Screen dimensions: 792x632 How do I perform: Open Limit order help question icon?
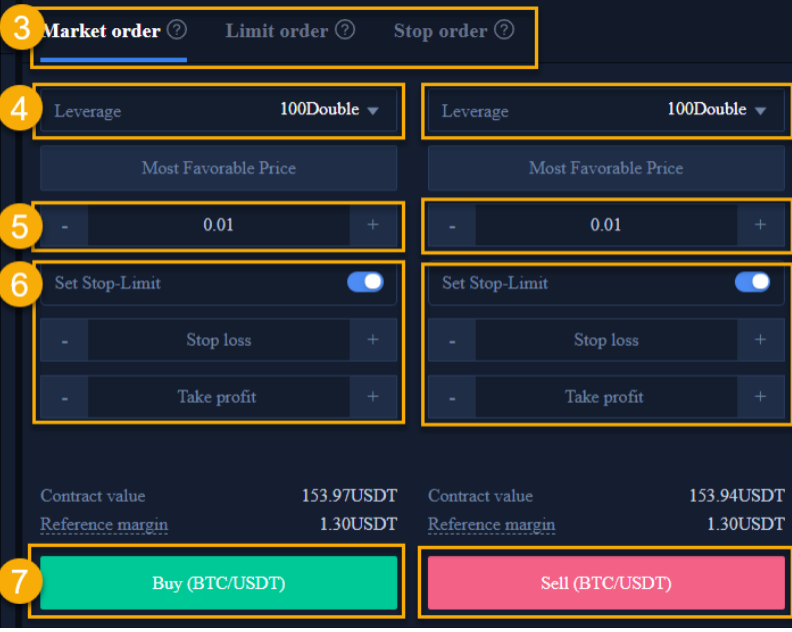tap(345, 30)
